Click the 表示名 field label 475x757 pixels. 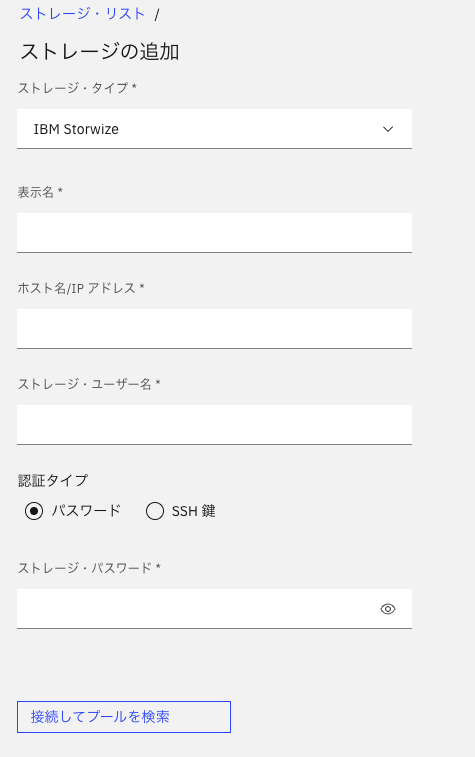coord(40,192)
